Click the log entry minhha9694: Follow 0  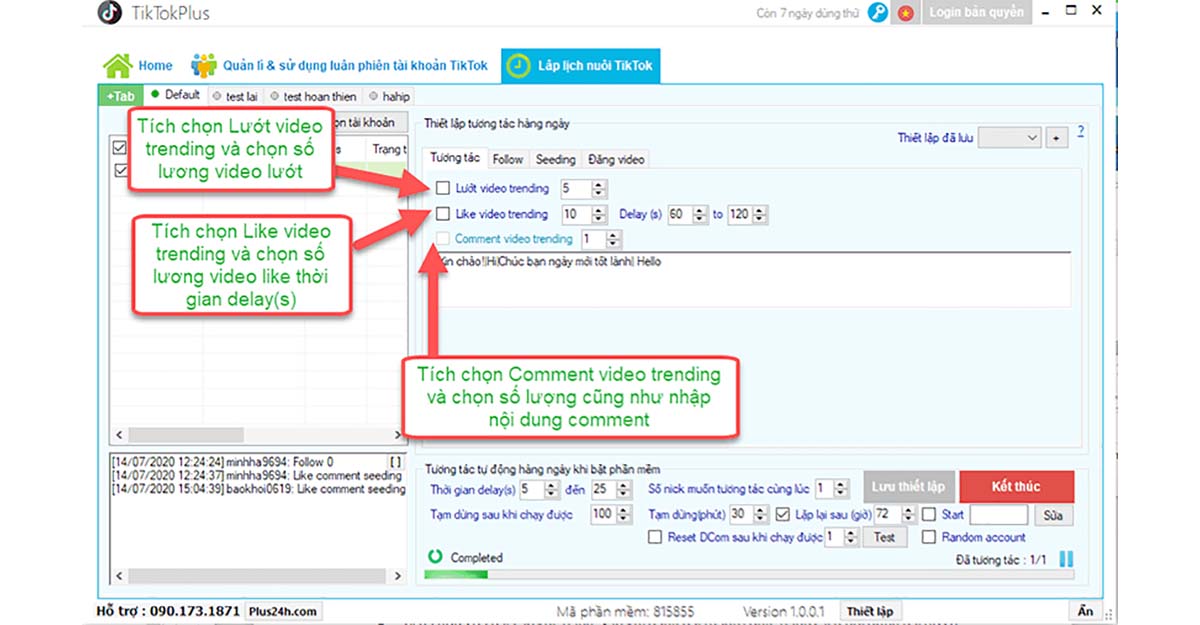point(222,462)
